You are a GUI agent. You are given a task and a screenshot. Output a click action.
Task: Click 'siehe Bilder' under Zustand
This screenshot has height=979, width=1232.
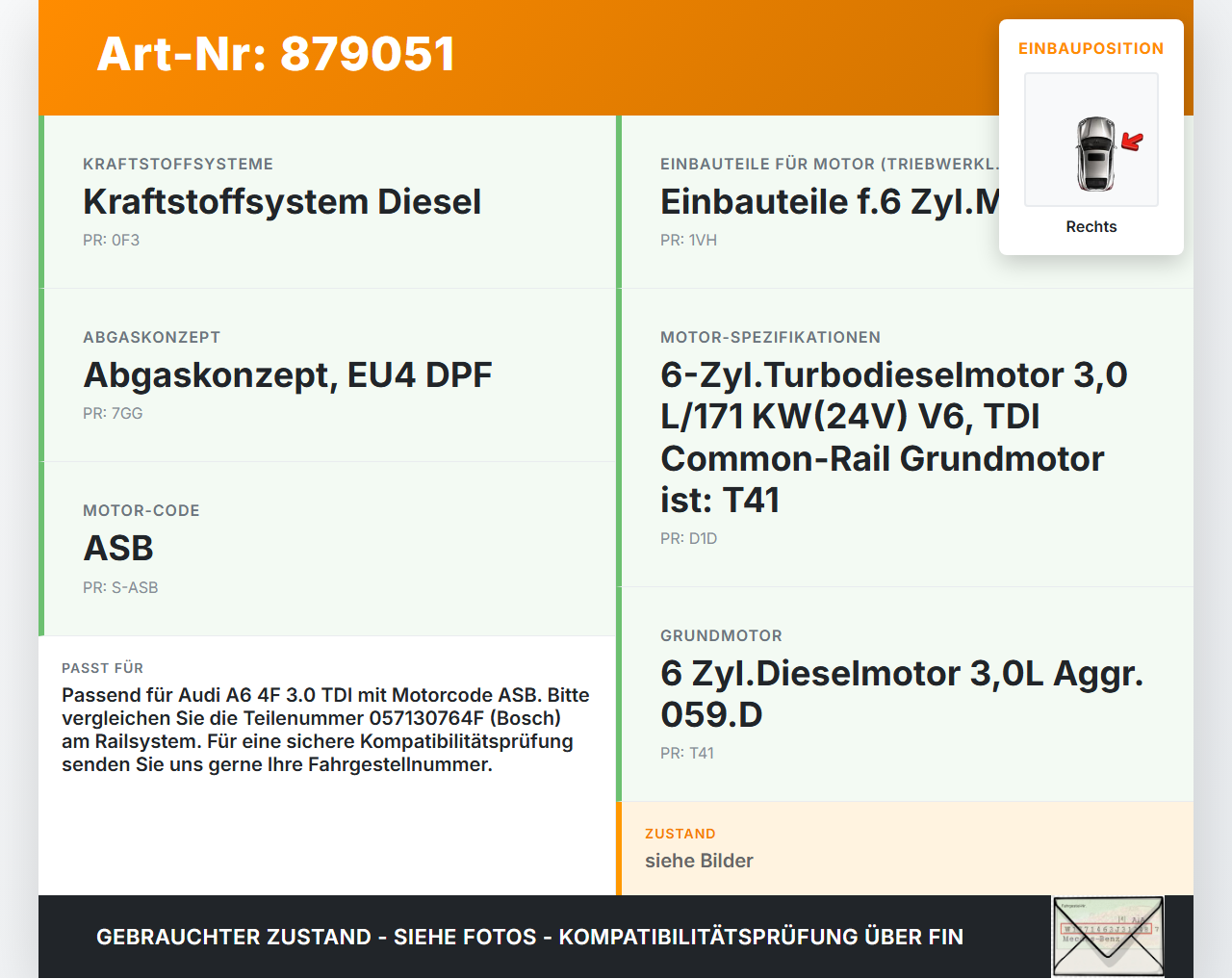[699, 861]
